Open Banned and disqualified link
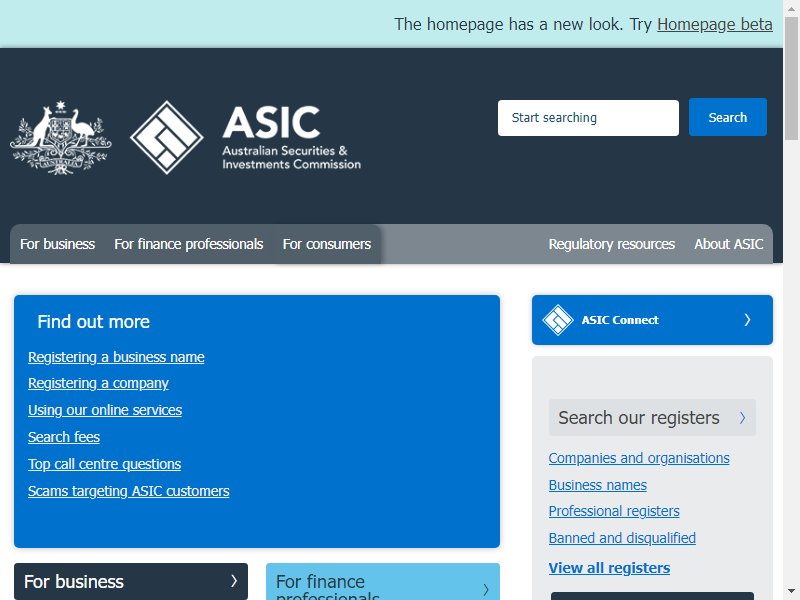Screen dimensions: 800x600 point(622,538)
